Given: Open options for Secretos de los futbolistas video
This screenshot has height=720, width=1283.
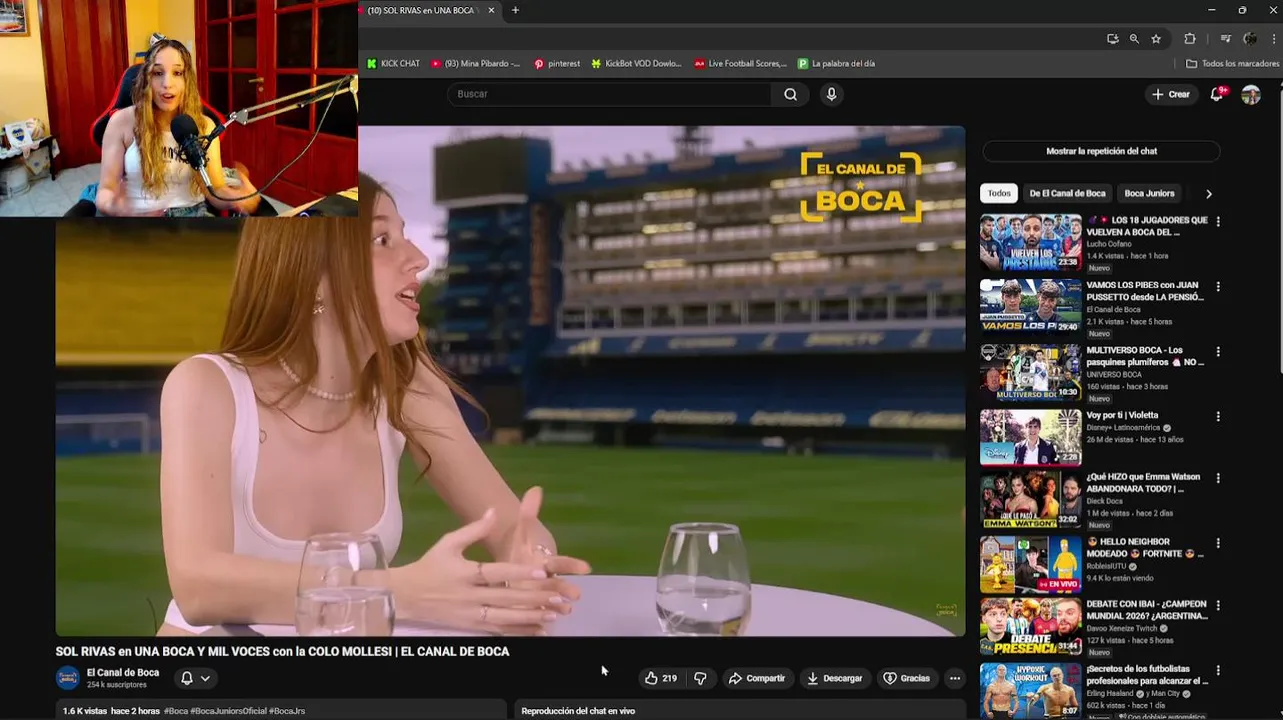Looking at the screenshot, I should [1218, 670].
